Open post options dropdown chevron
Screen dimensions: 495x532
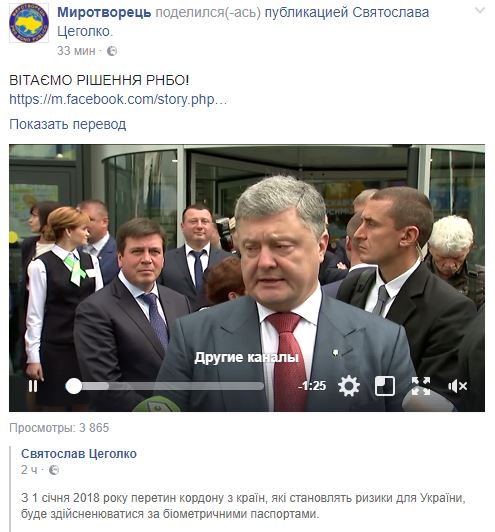pyautogui.click(x=480, y=11)
